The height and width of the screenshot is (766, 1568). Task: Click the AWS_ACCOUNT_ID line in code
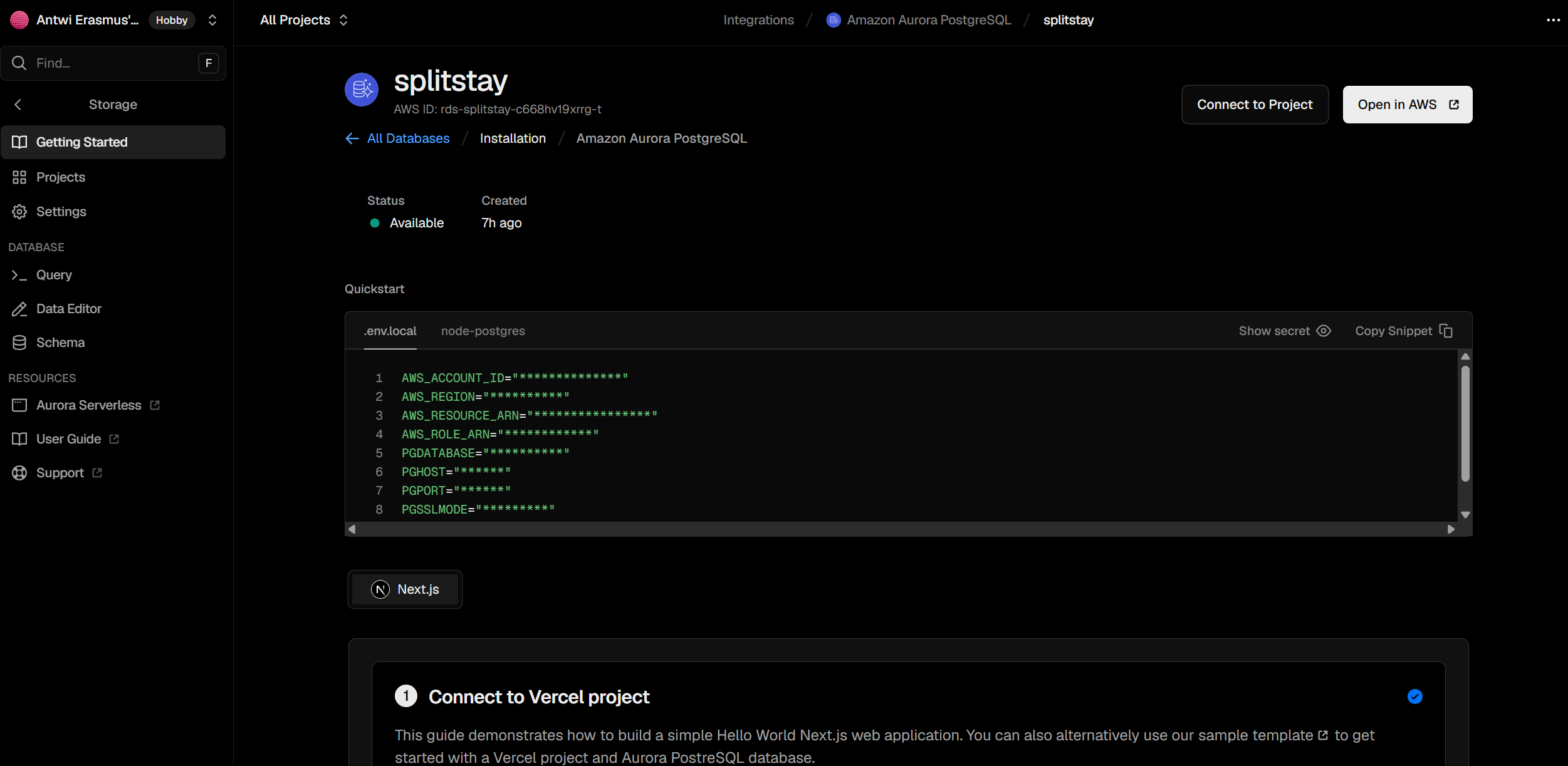515,378
